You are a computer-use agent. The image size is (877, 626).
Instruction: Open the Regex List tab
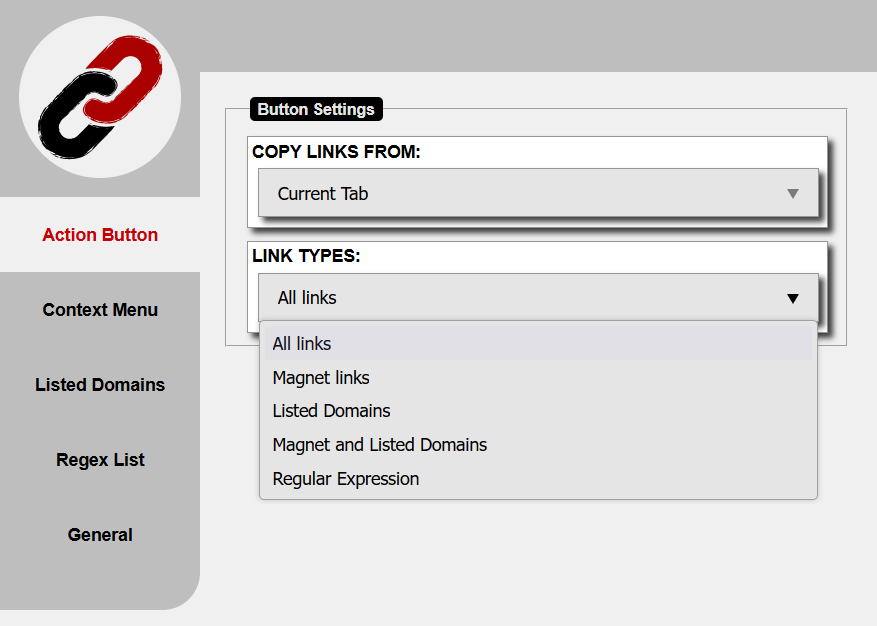click(x=100, y=460)
